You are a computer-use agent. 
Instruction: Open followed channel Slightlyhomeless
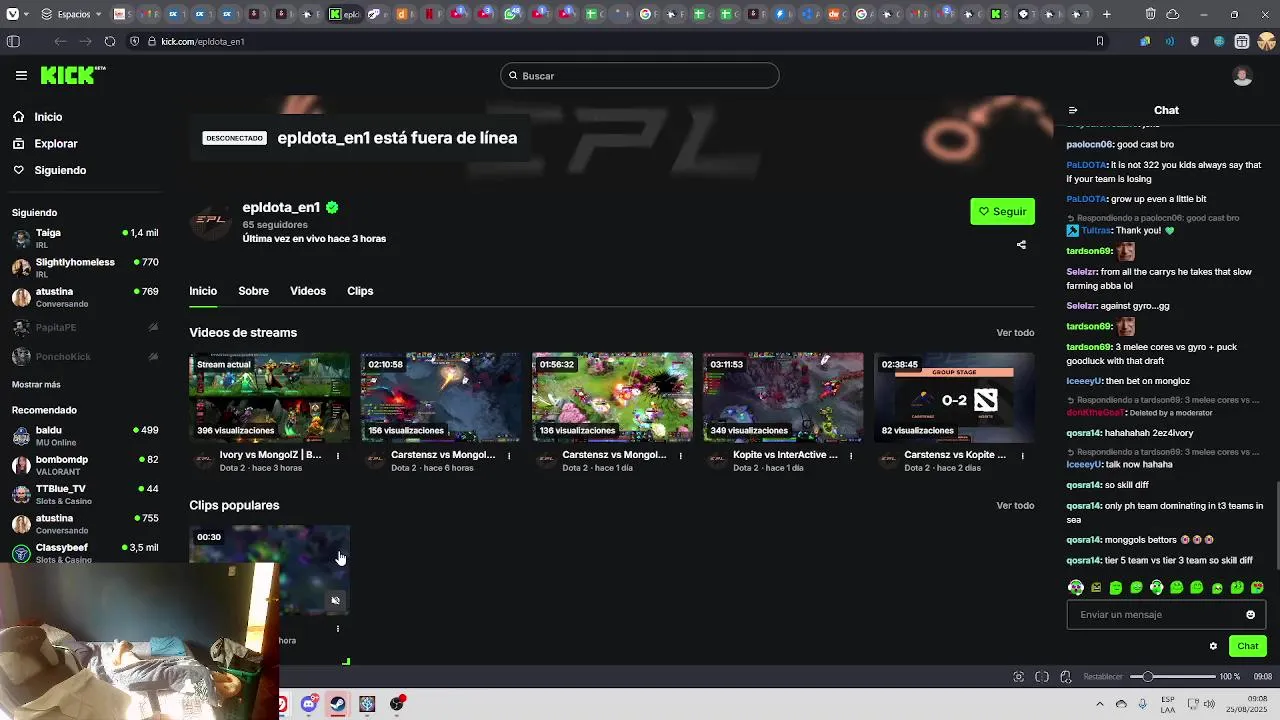85,267
